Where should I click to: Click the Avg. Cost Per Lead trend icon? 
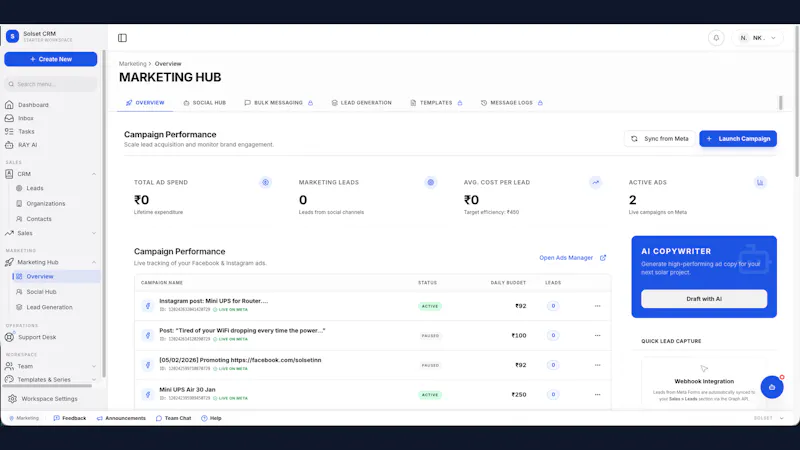tap(595, 182)
